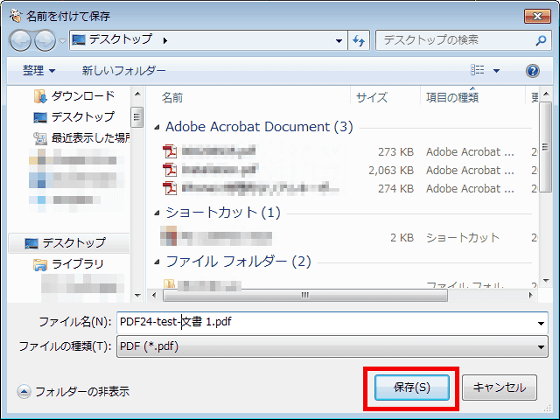Open the view options dropdown arrow
The height and width of the screenshot is (420, 560).
496,71
